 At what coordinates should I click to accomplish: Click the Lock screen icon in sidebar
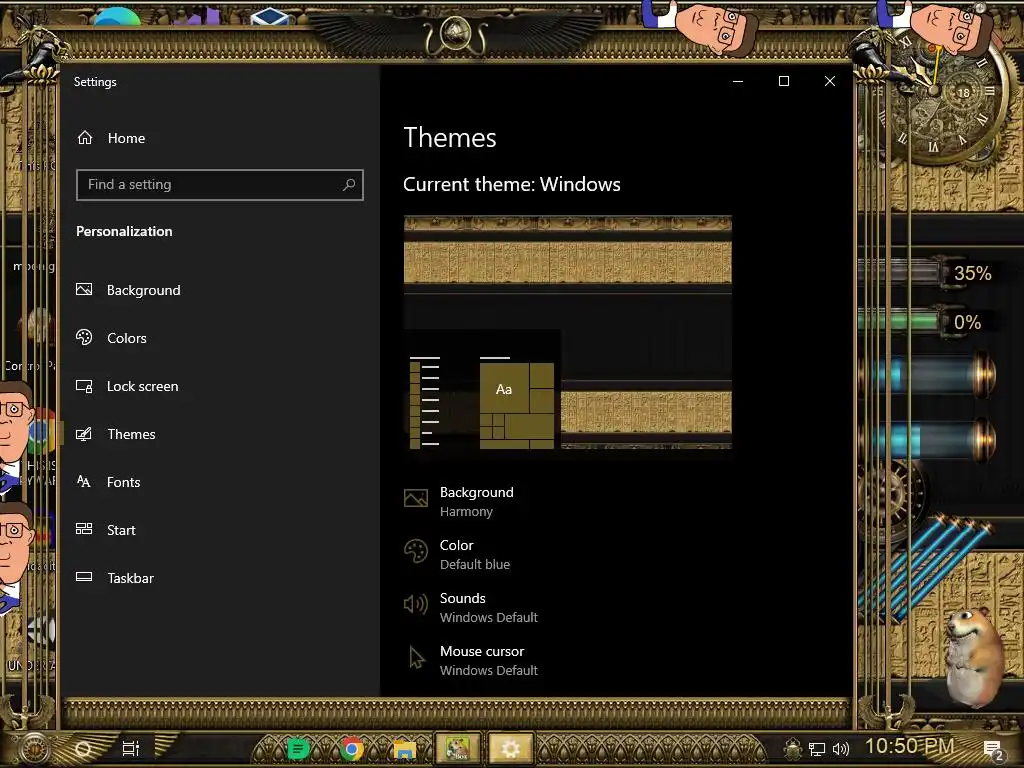pos(84,386)
